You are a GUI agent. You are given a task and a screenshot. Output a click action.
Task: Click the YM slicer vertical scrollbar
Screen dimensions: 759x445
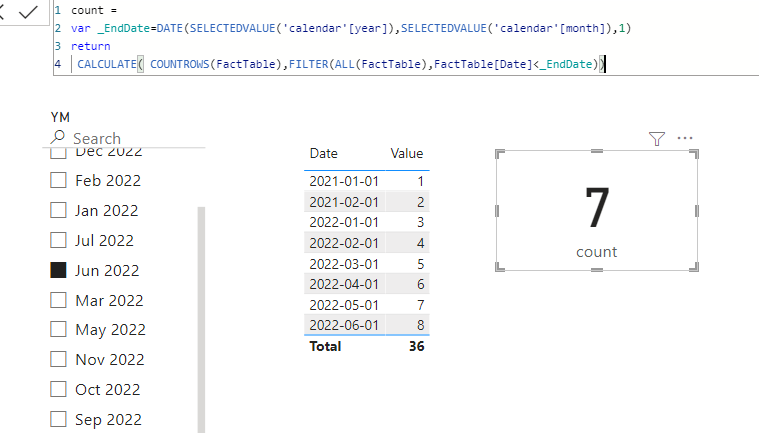pos(201,320)
